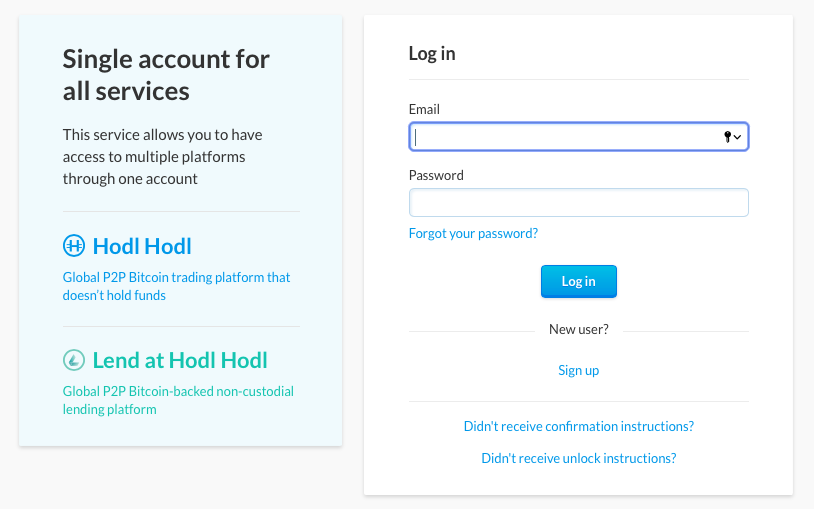Click the Bitcoin-backed non-custodial lending platform description
Screen dimensions: 814x509
[x=178, y=400]
